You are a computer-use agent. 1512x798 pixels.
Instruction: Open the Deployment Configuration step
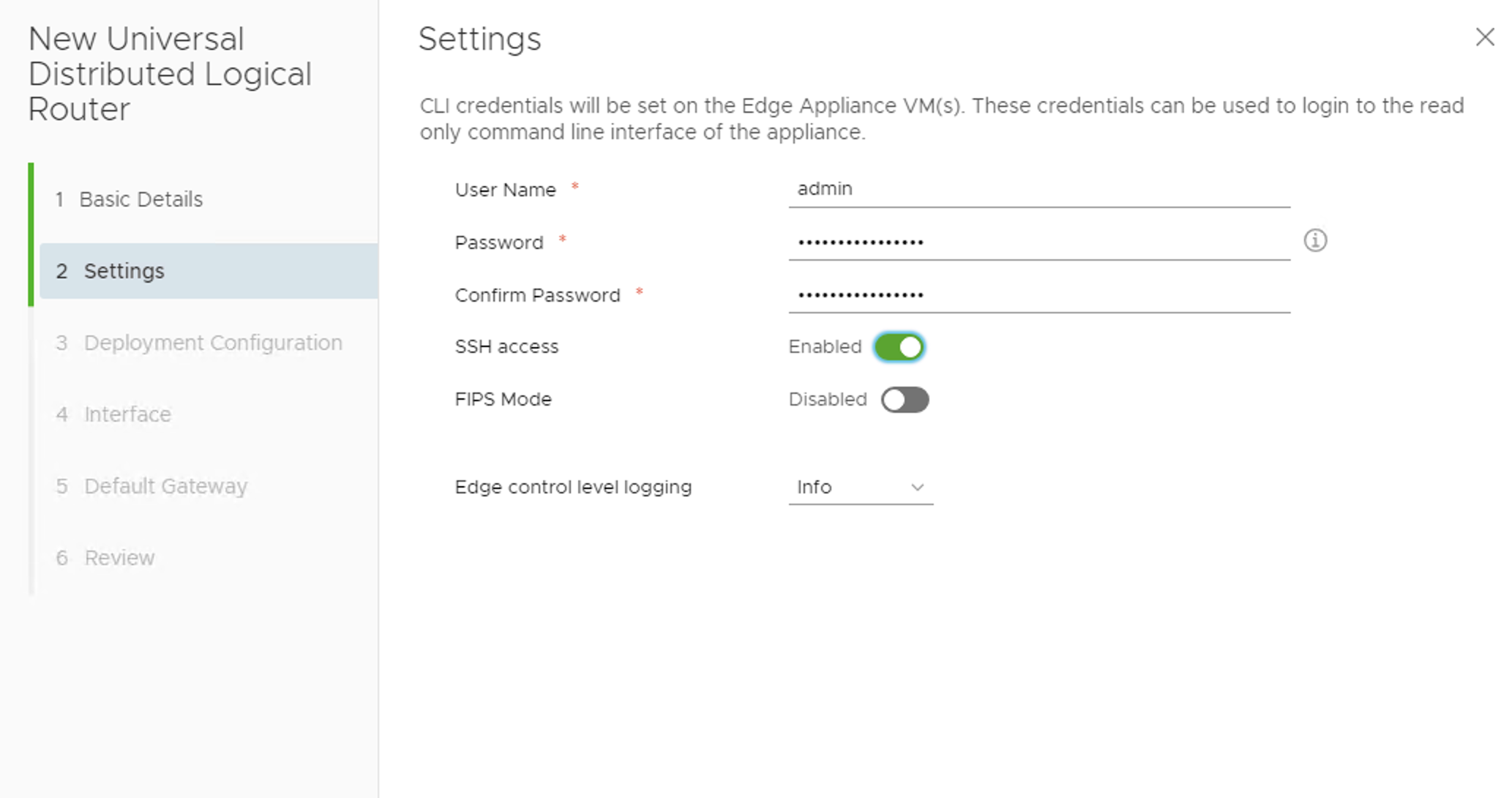coord(212,343)
